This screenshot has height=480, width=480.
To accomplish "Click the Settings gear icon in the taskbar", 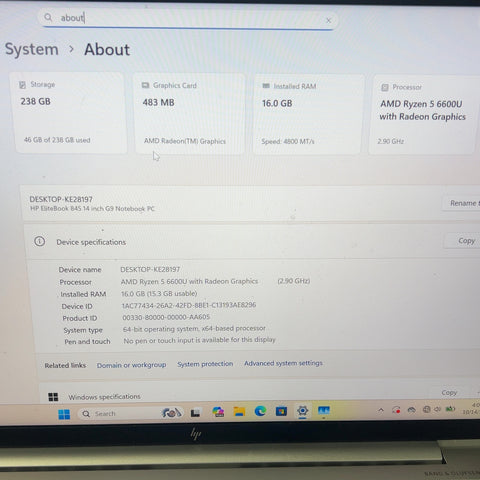I will [303, 411].
